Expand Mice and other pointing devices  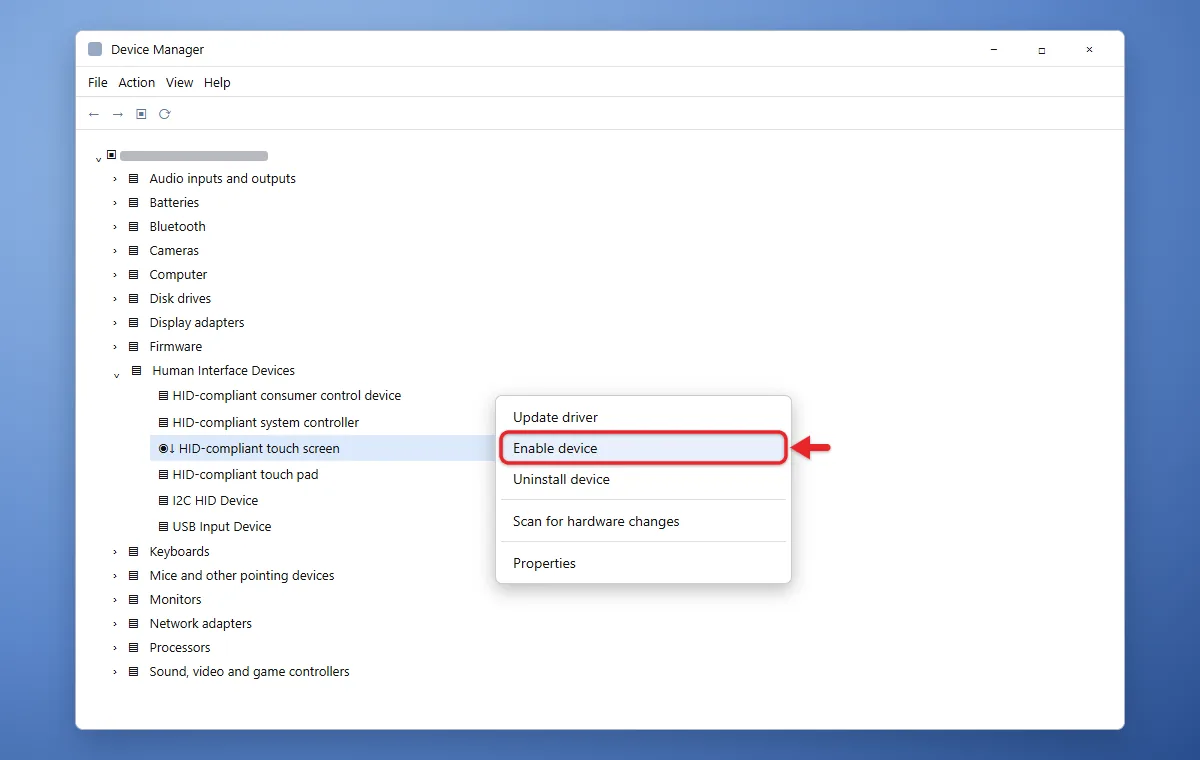115,576
